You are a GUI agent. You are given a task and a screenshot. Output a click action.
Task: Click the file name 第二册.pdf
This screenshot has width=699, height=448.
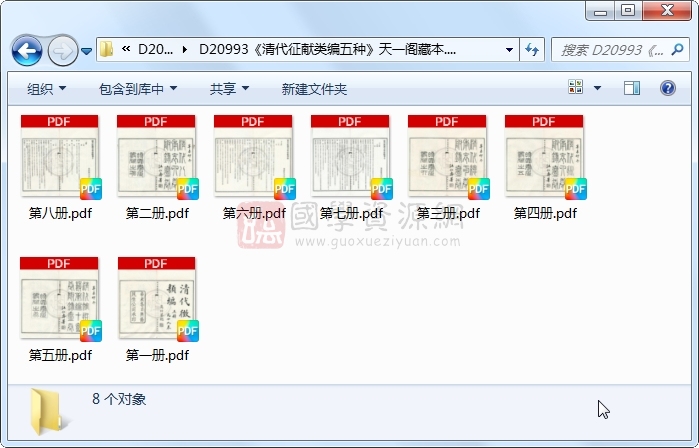[157, 213]
